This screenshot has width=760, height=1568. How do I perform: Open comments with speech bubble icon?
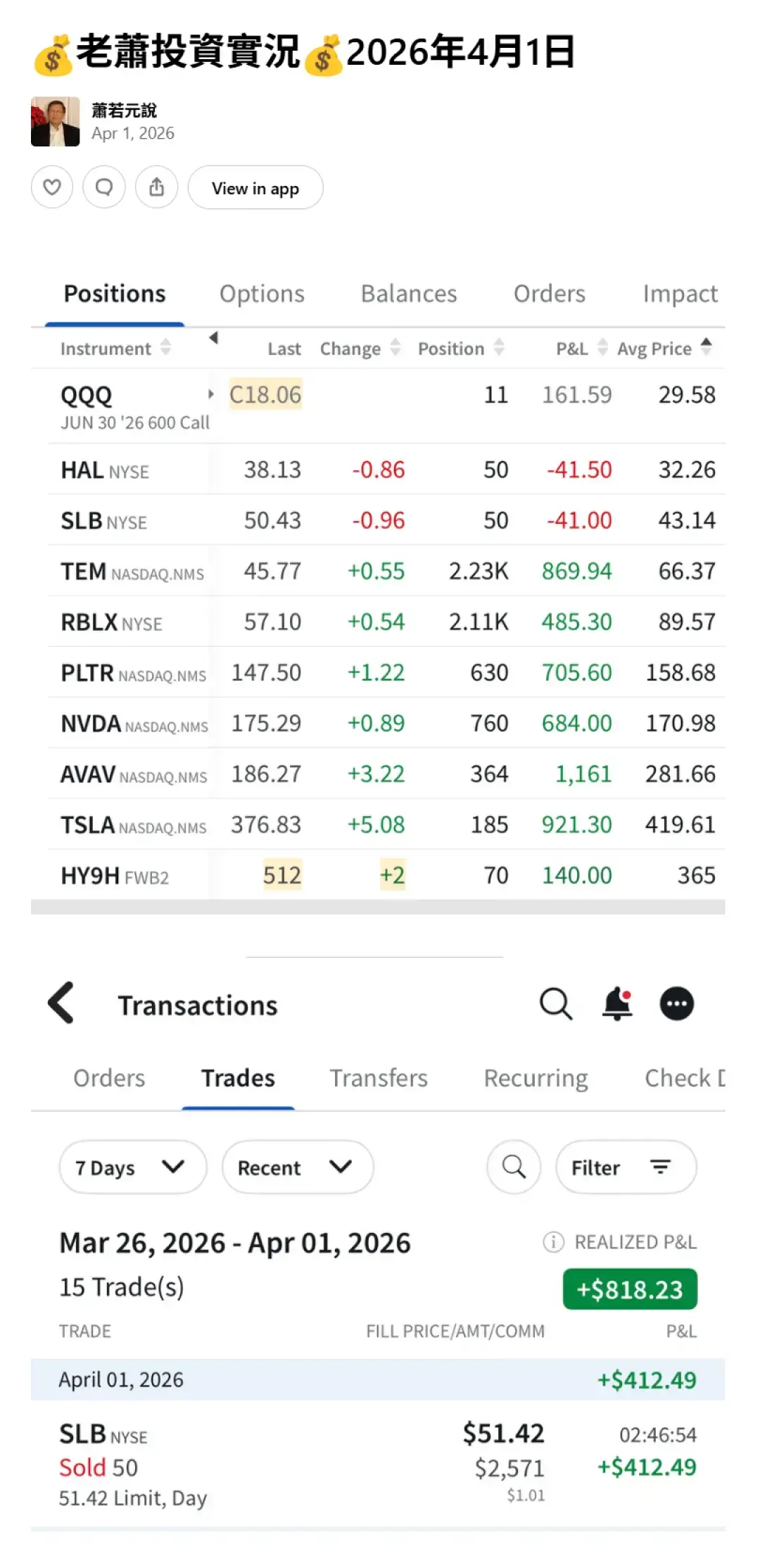(104, 187)
